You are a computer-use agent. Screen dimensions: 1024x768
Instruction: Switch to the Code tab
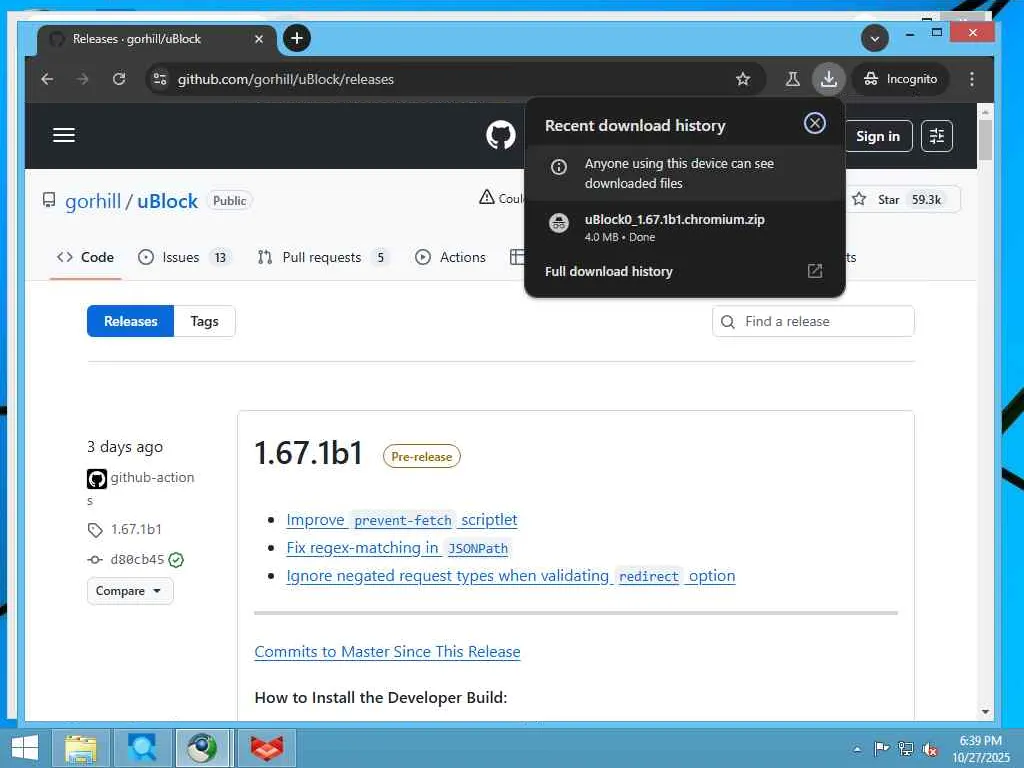[x=86, y=257]
